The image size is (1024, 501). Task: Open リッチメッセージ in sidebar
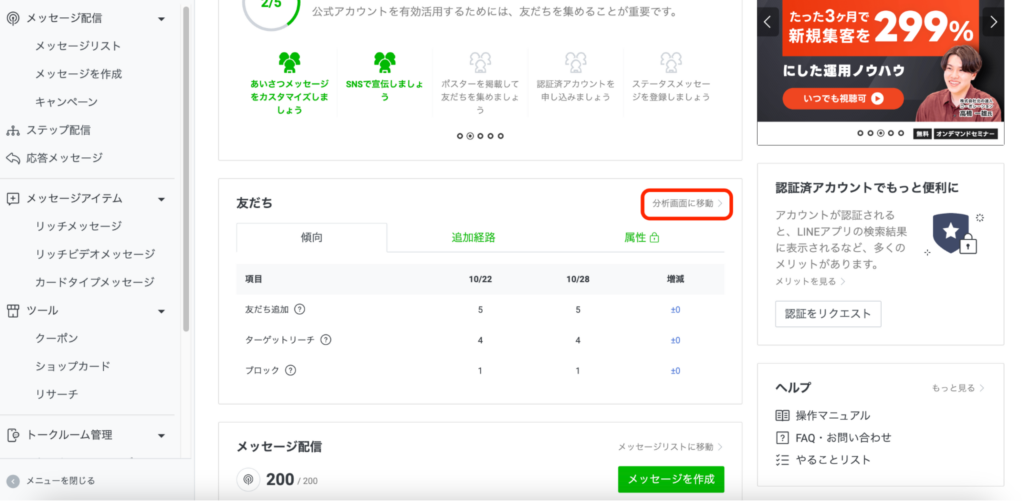pos(78,226)
